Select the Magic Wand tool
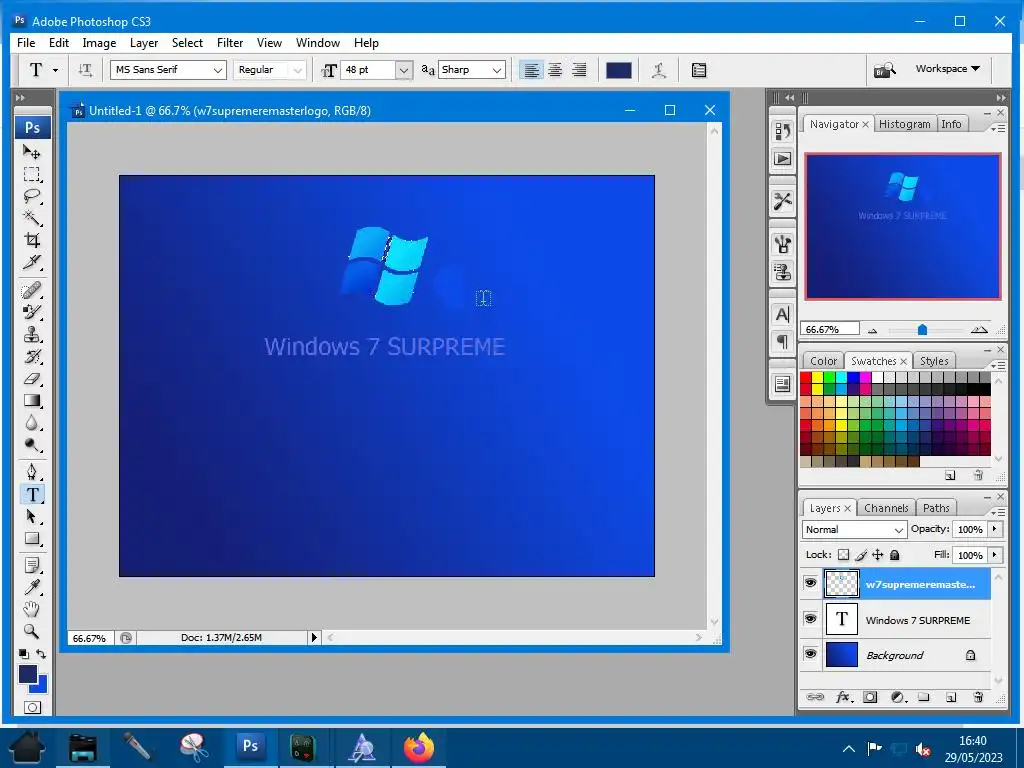The height and width of the screenshot is (768, 1024). (32, 217)
